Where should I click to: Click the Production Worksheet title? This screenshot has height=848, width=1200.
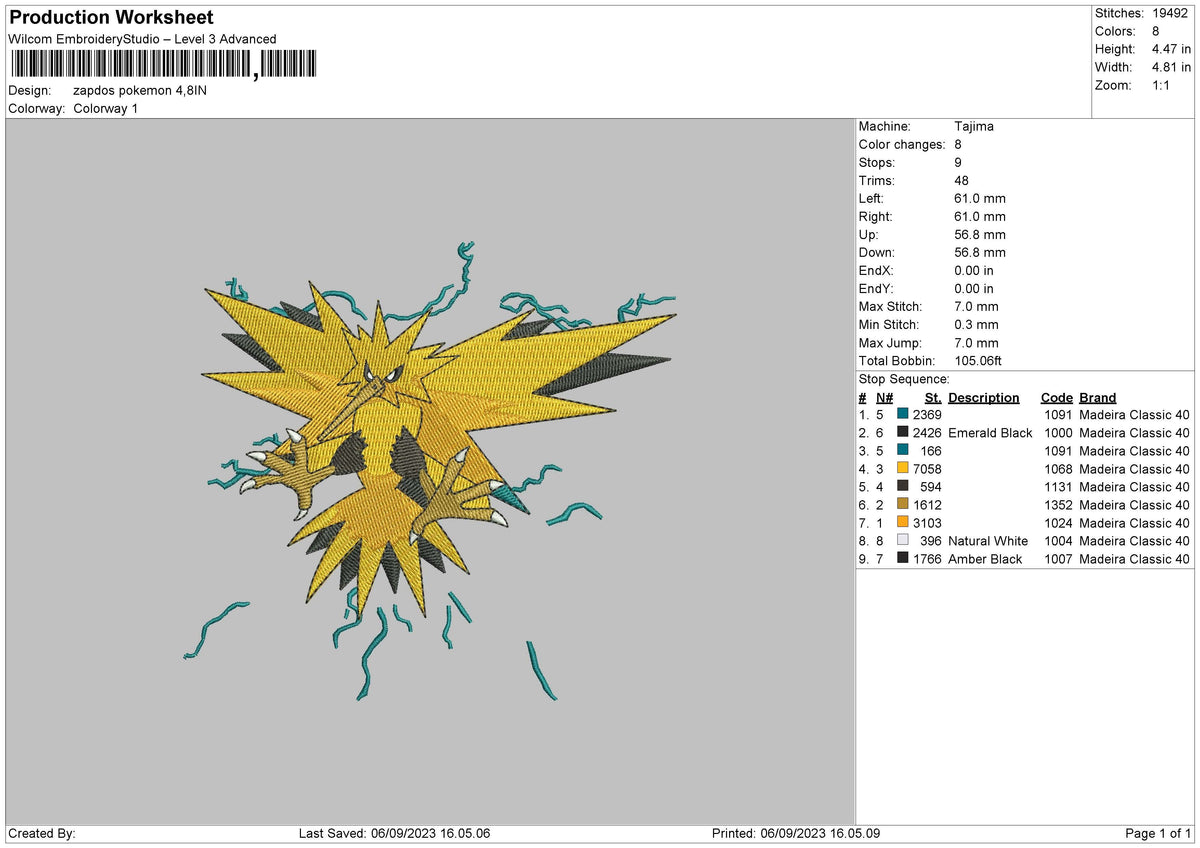click(x=111, y=18)
